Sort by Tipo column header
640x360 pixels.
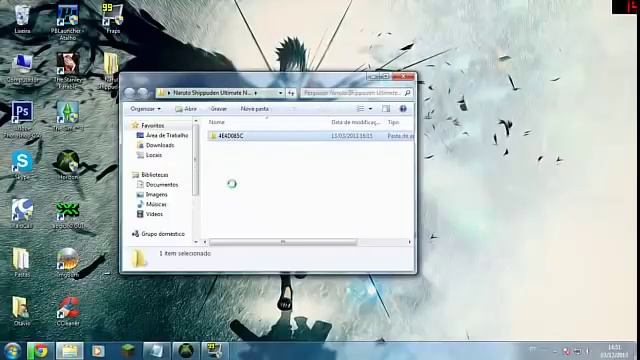[x=393, y=122]
